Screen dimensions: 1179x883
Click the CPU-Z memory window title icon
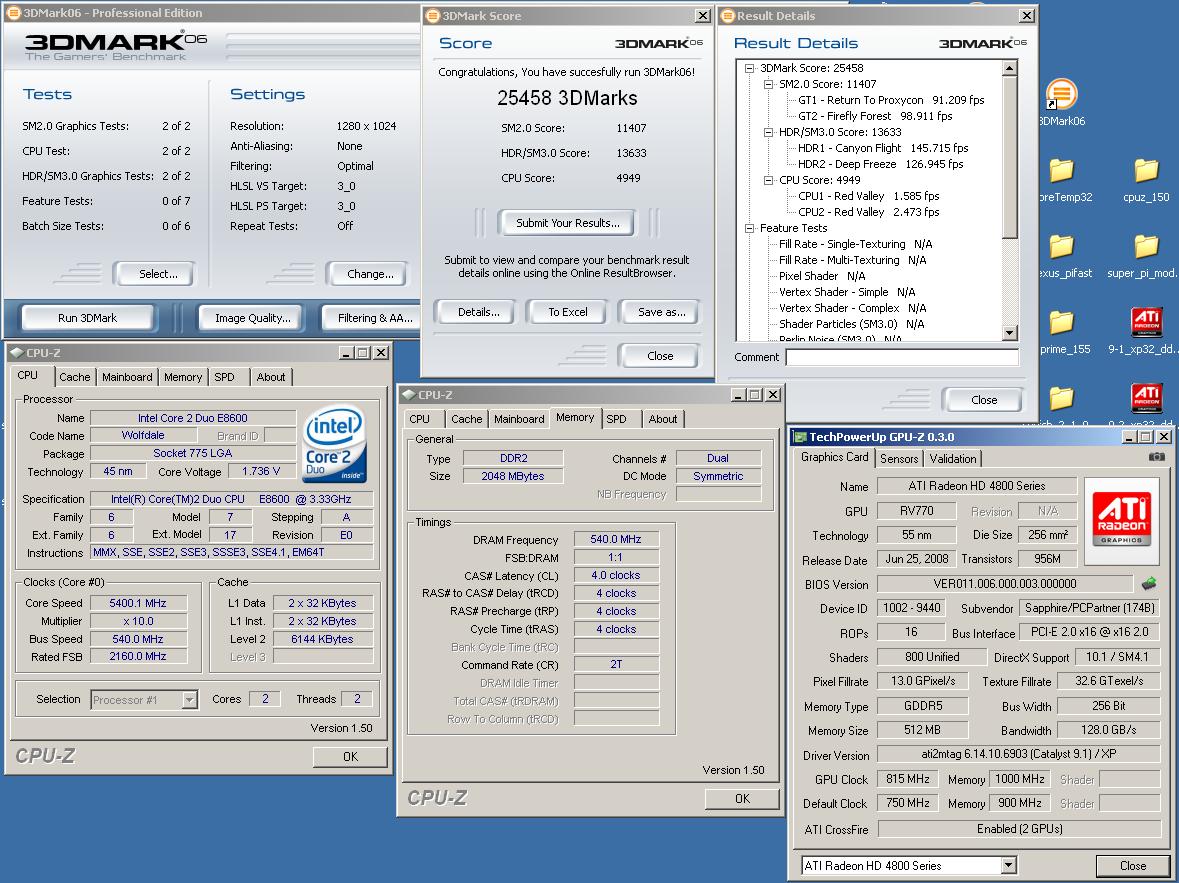(x=408, y=394)
